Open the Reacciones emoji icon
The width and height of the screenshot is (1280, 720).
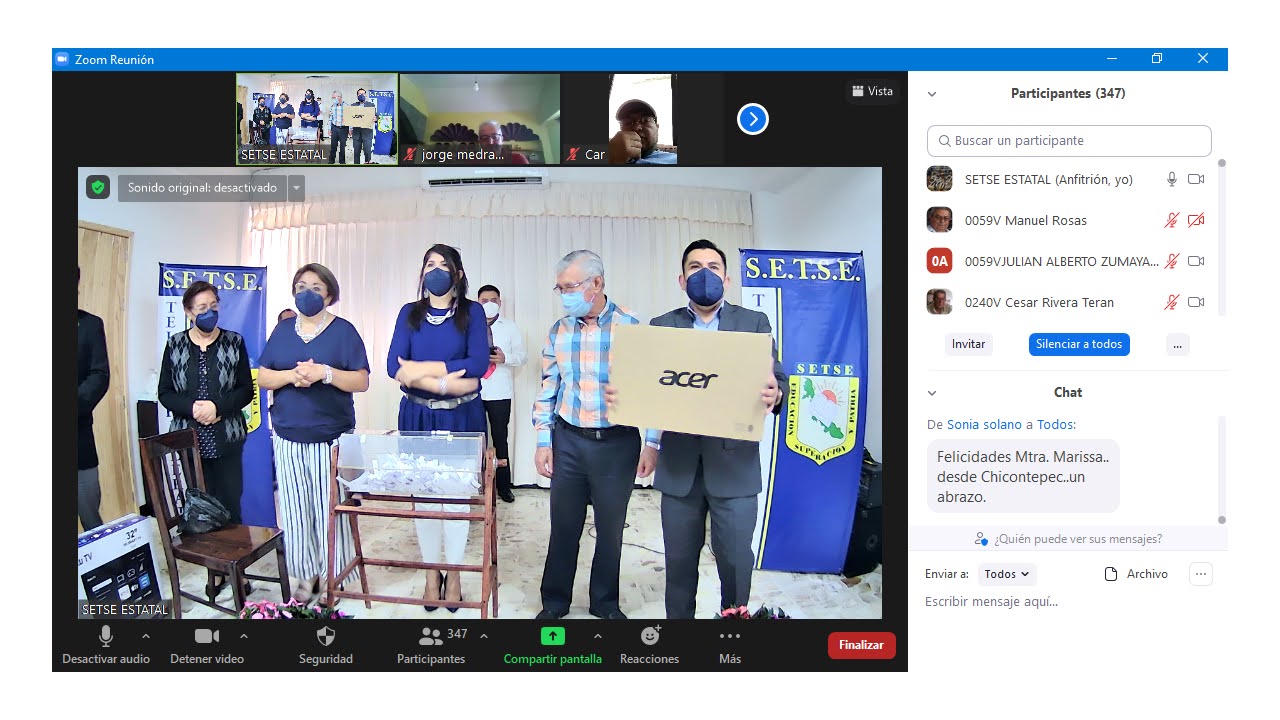point(650,636)
